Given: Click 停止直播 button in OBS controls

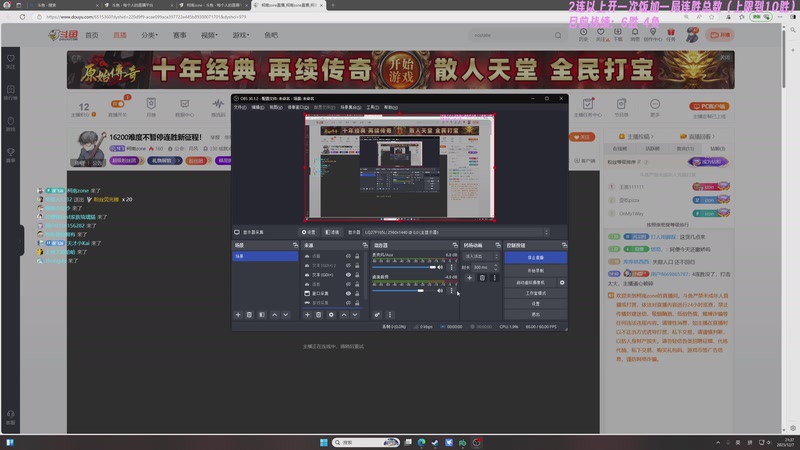Looking at the screenshot, I should 535,258.
